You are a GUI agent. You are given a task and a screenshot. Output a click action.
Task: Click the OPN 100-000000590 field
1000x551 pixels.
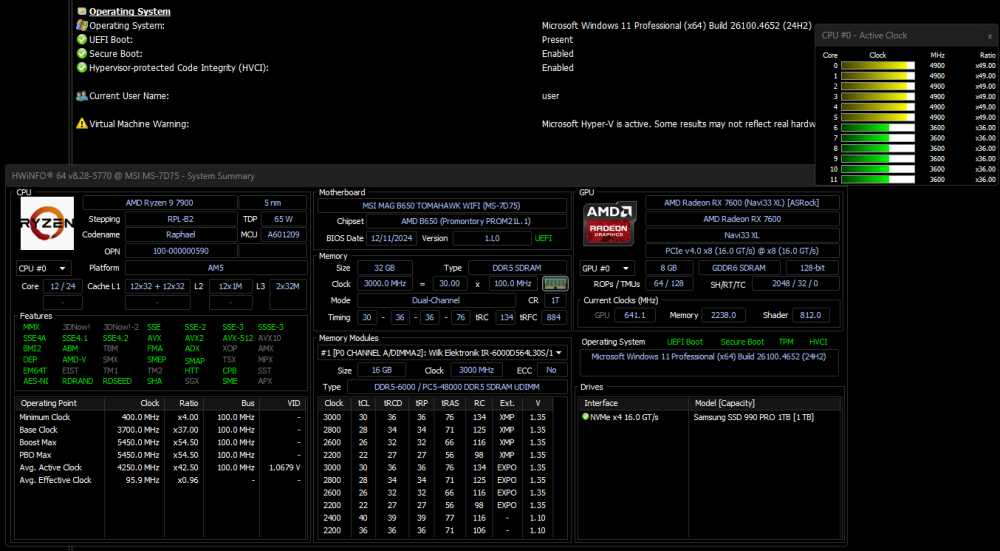180,251
